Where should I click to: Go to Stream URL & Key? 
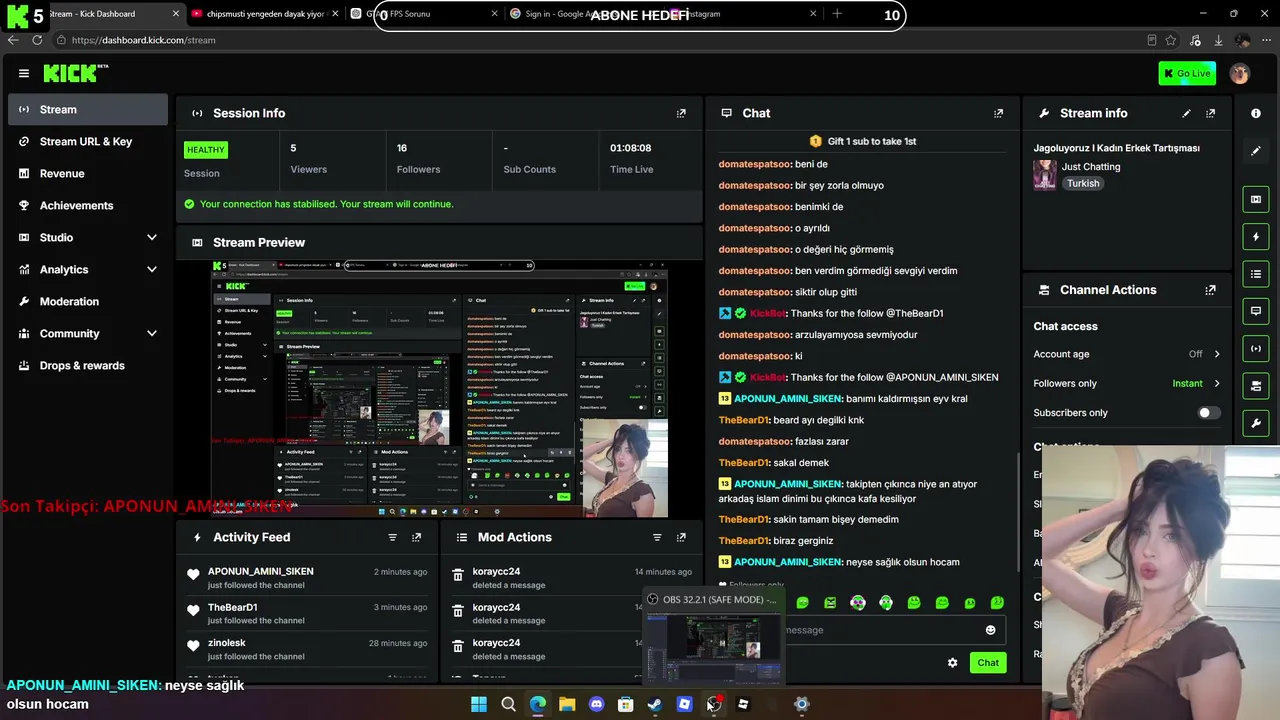(88, 141)
